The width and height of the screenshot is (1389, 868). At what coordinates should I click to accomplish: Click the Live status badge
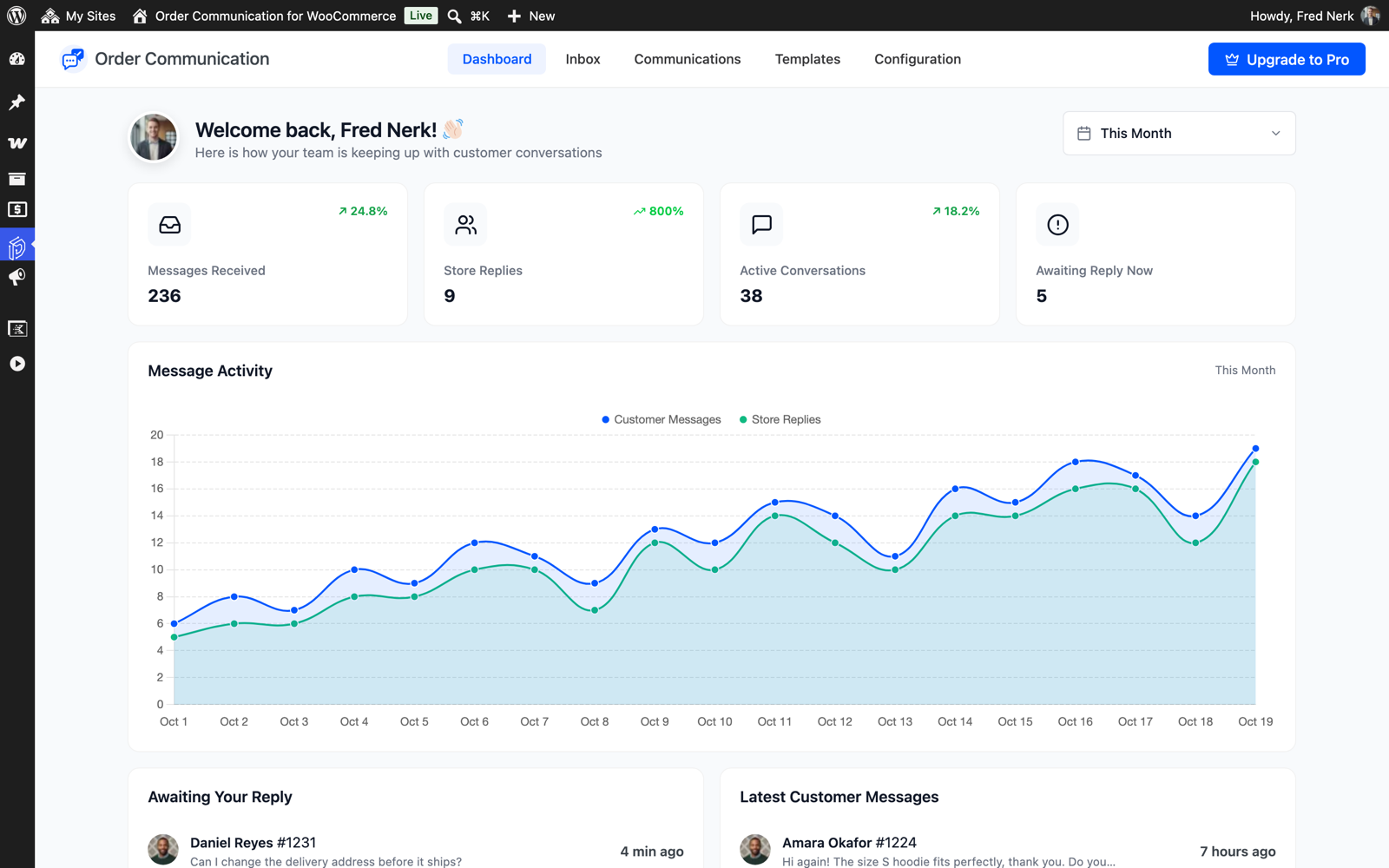point(421,16)
